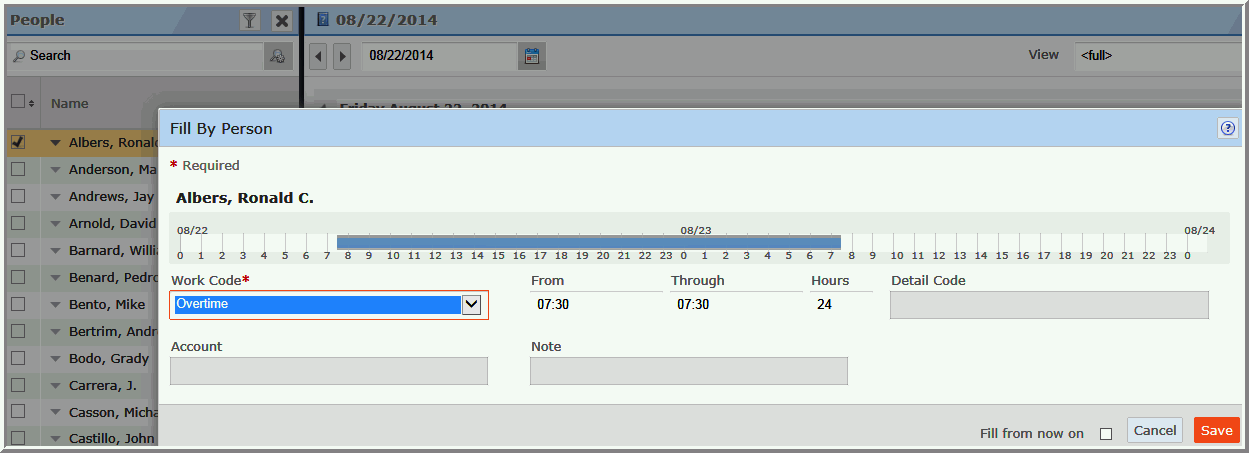Enable the Fill from now on checkbox
1249x453 pixels.
pos(1105,434)
